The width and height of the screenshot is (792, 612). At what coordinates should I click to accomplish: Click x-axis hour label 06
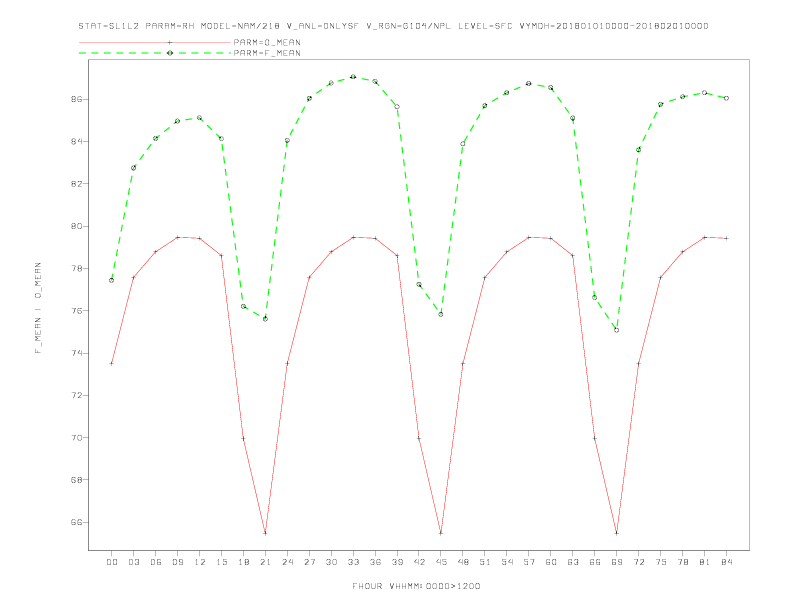[x=156, y=562]
